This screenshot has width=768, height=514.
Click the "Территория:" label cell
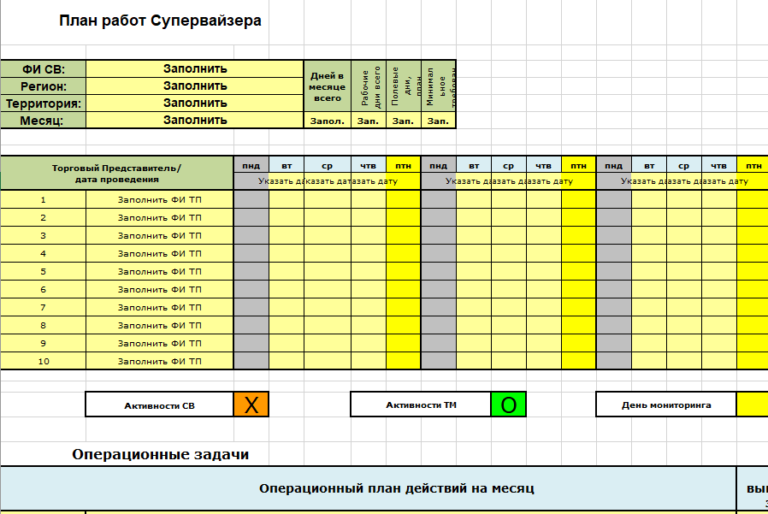pos(43,103)
